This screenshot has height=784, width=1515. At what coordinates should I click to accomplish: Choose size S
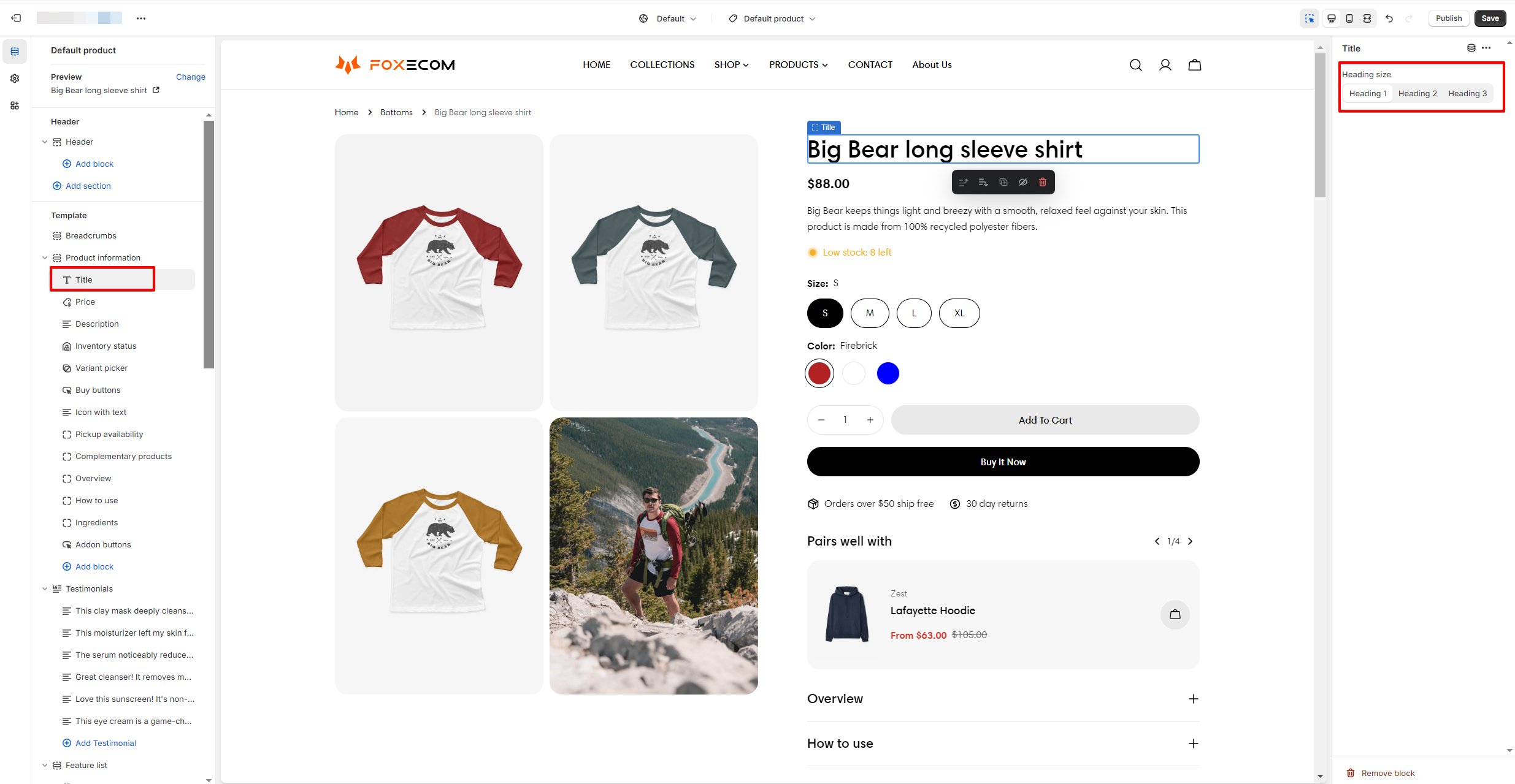pos(825,313)
